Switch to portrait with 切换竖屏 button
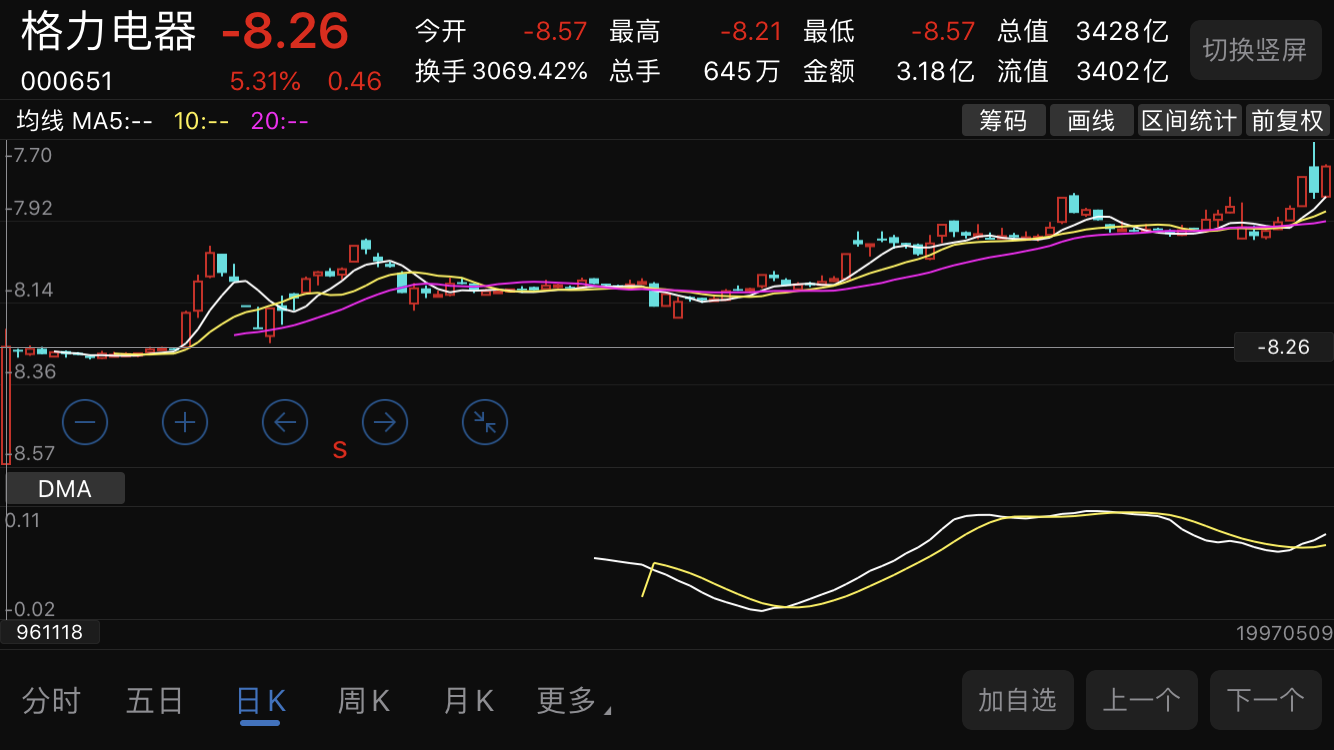 tap(1254, 50)
